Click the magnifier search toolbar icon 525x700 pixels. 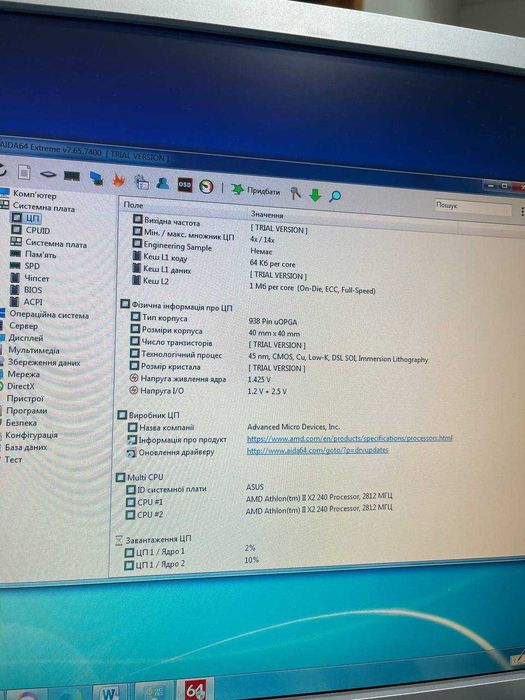coord(335,196)
